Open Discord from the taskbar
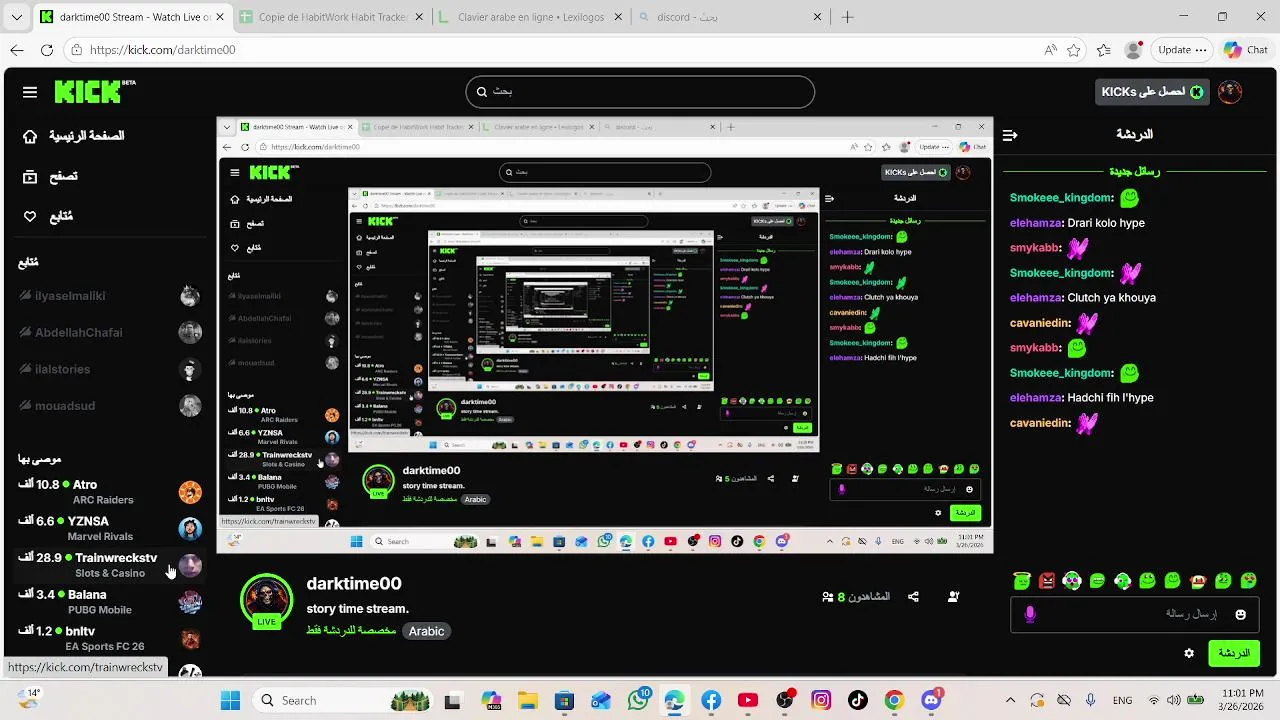This screenshot has width=1280, height=720. click(931, 701)
